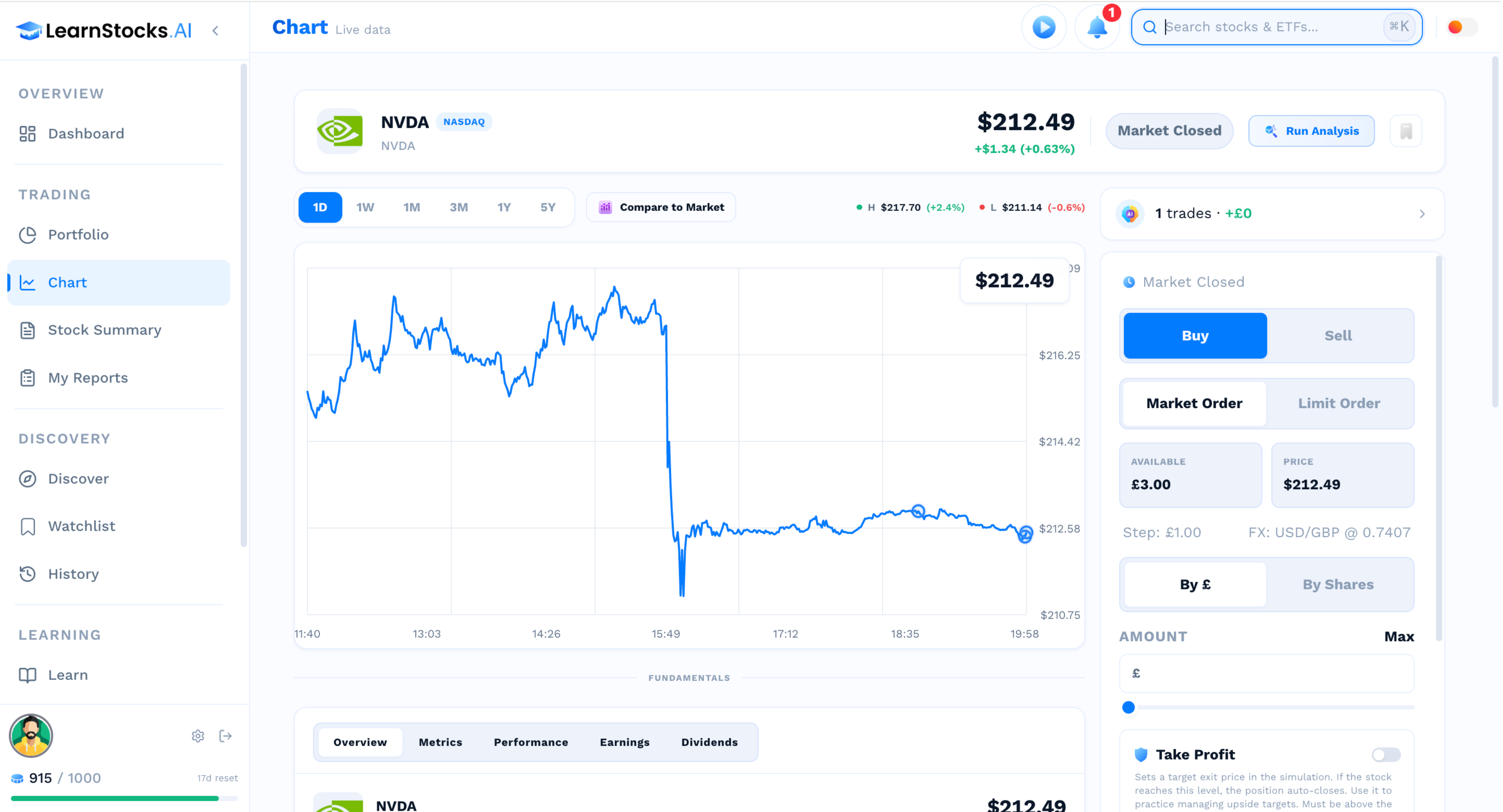1503x812 pixels.
Task: Choose Market Order type
Action: point(1194,403)
